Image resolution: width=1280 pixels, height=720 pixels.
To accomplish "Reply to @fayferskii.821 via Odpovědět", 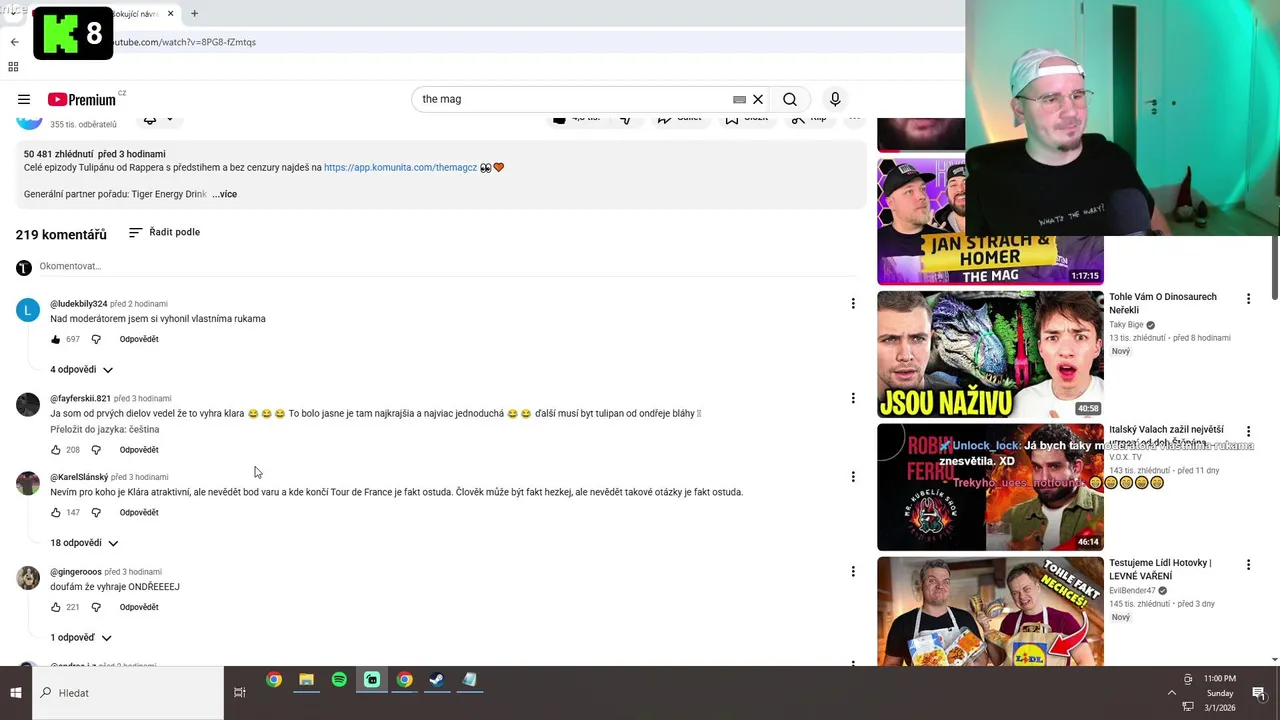I will [x=139, y=450].
